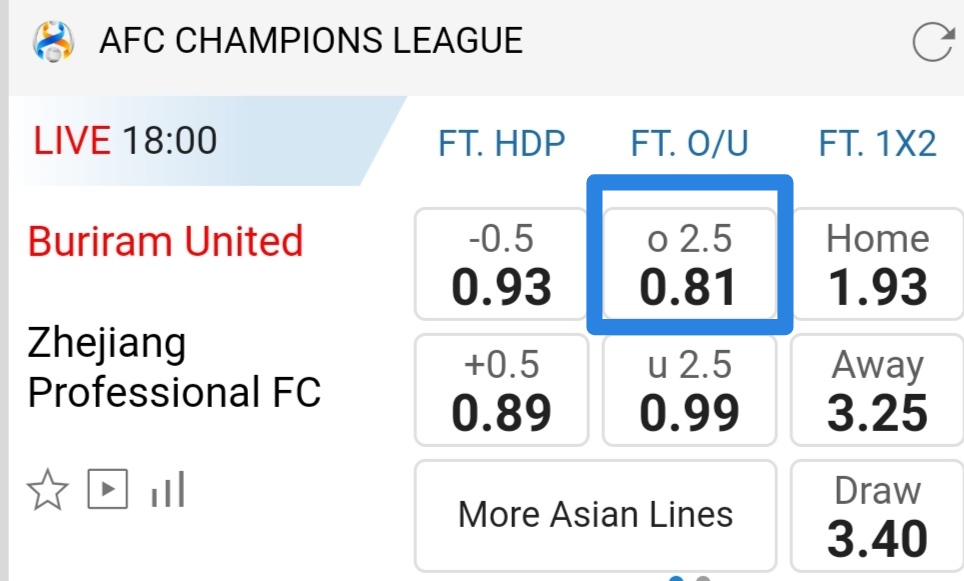
Task: Click the AFC CHAMPIONS LEAGUE title
Action: [310, 41]
